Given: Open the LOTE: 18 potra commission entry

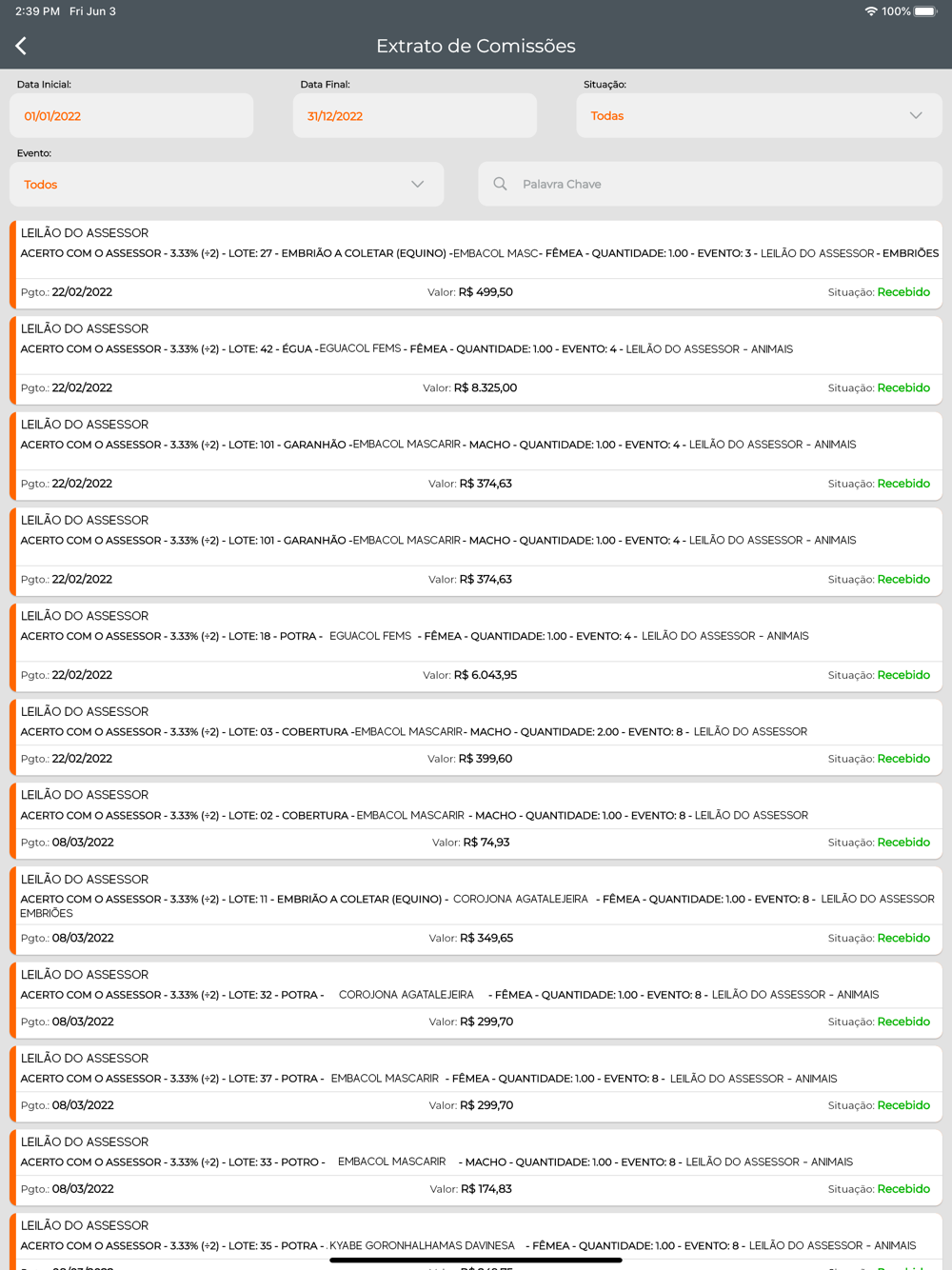Looking at the screenshot, I should click(x=476, y=647).
